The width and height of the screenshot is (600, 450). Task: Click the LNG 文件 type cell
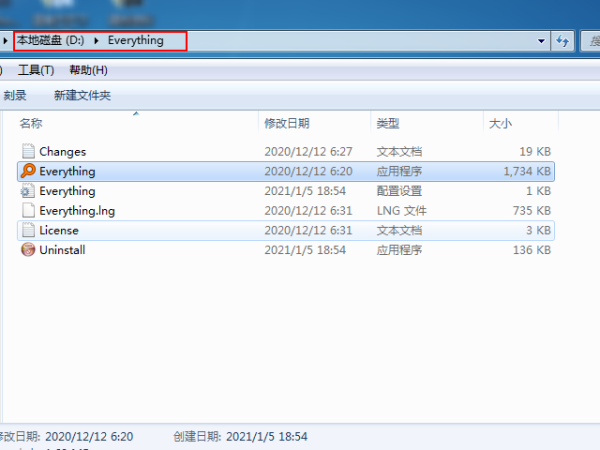pyautogui.click(x=401, y=211)
